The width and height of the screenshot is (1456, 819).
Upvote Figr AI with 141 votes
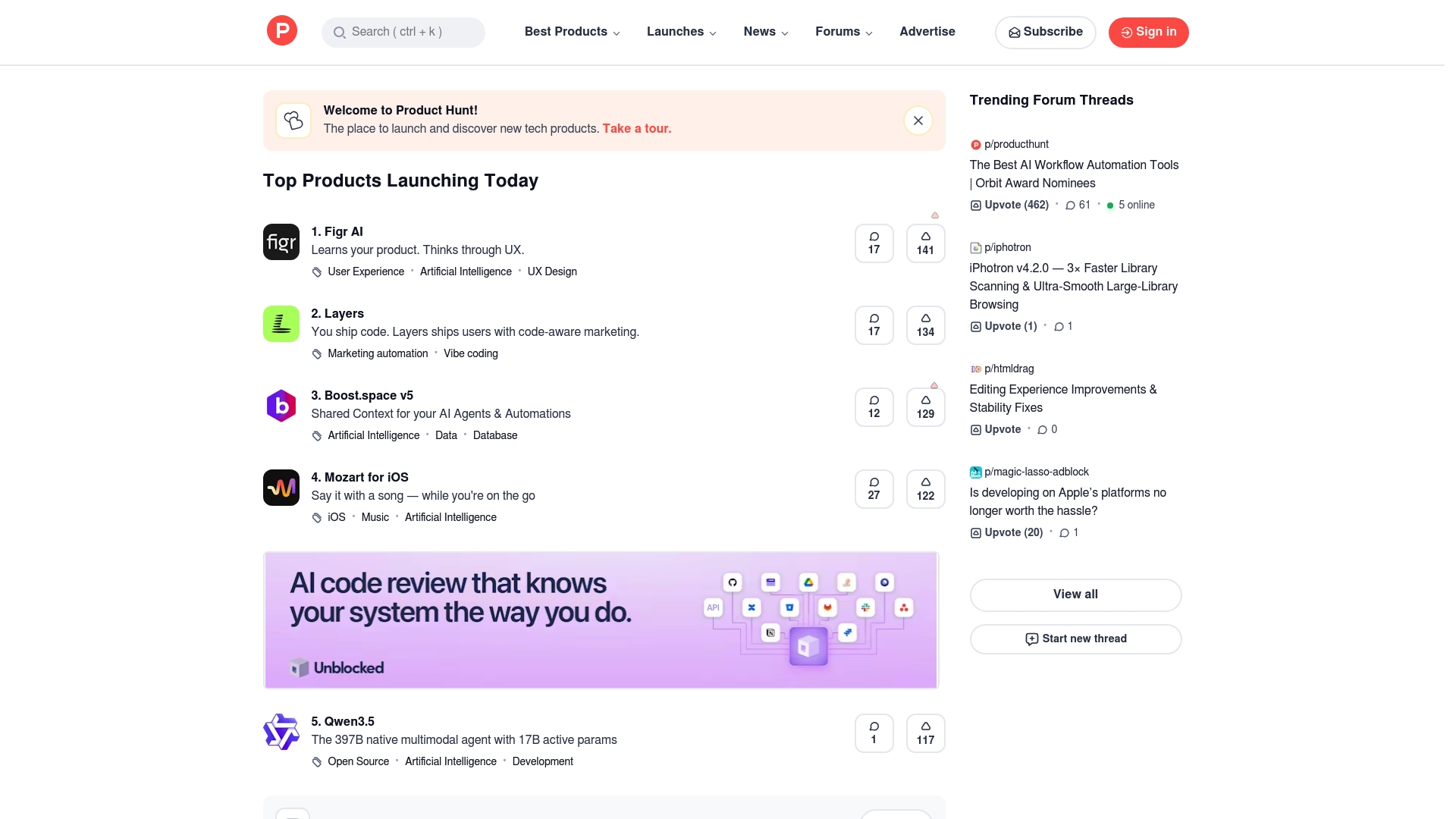925,243
